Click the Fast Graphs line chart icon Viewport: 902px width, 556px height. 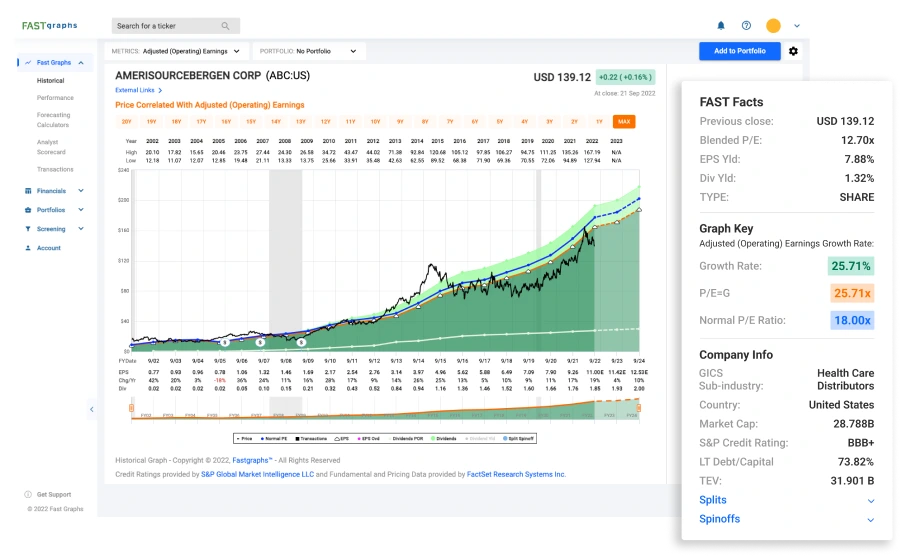28,63
